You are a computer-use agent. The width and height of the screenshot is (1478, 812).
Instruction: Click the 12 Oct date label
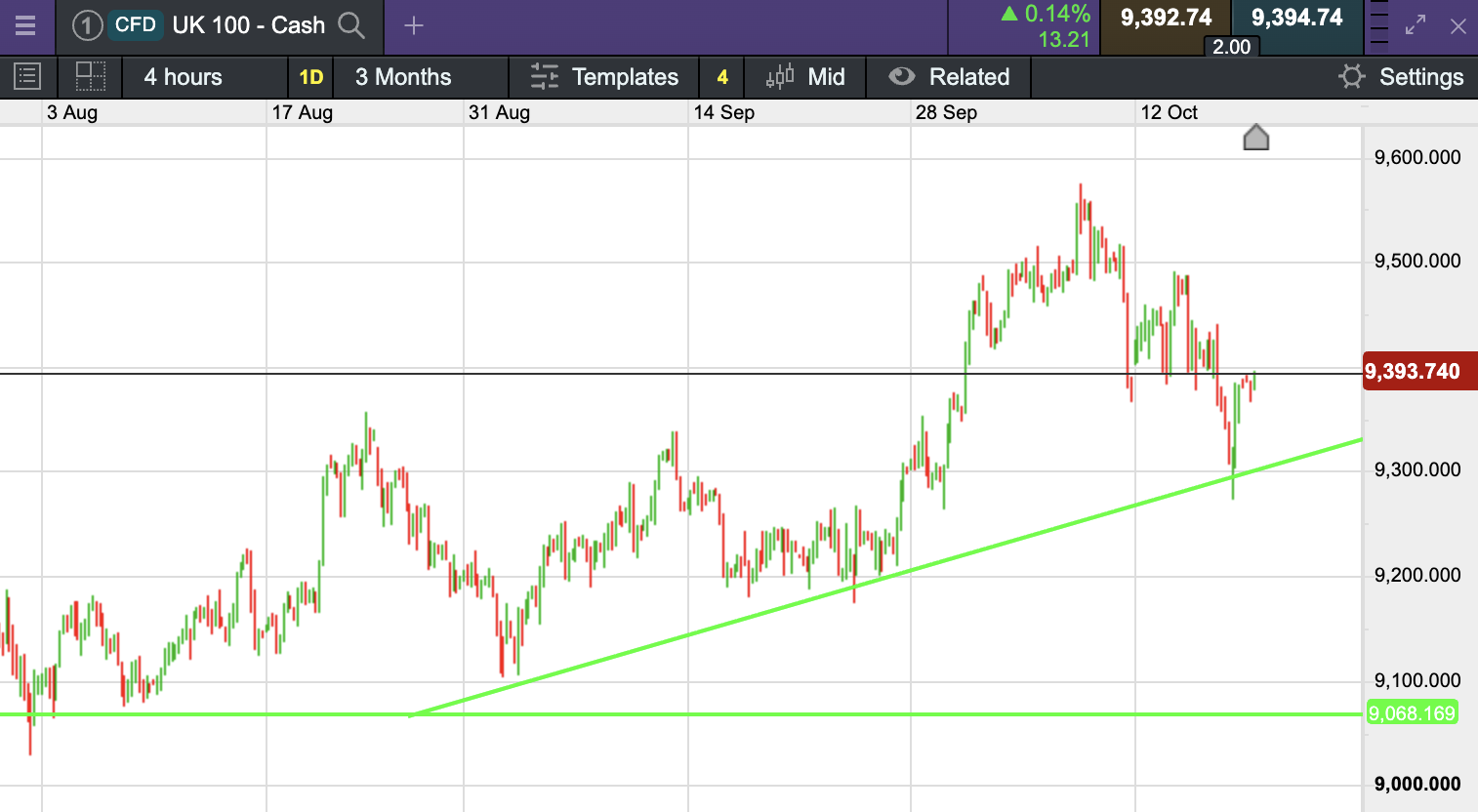1170,112
